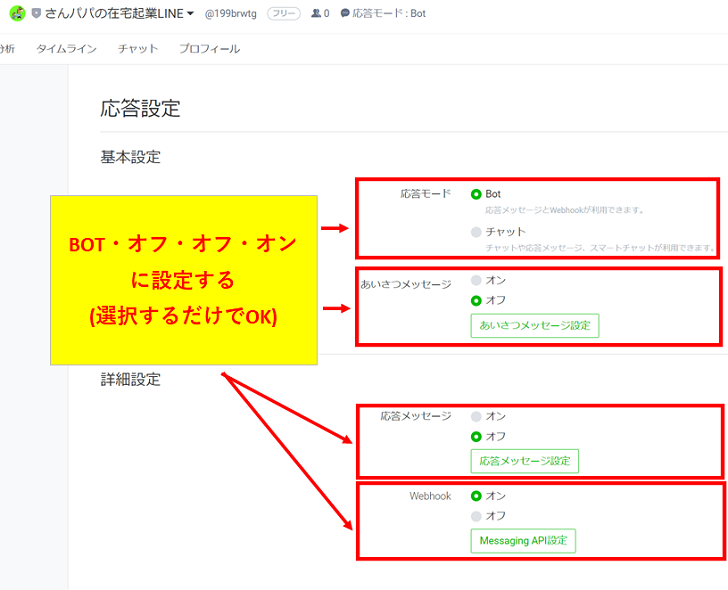The image size is (728, 590).
Task: Turn 応答メッセージ off
Action: tap(476, 437)
